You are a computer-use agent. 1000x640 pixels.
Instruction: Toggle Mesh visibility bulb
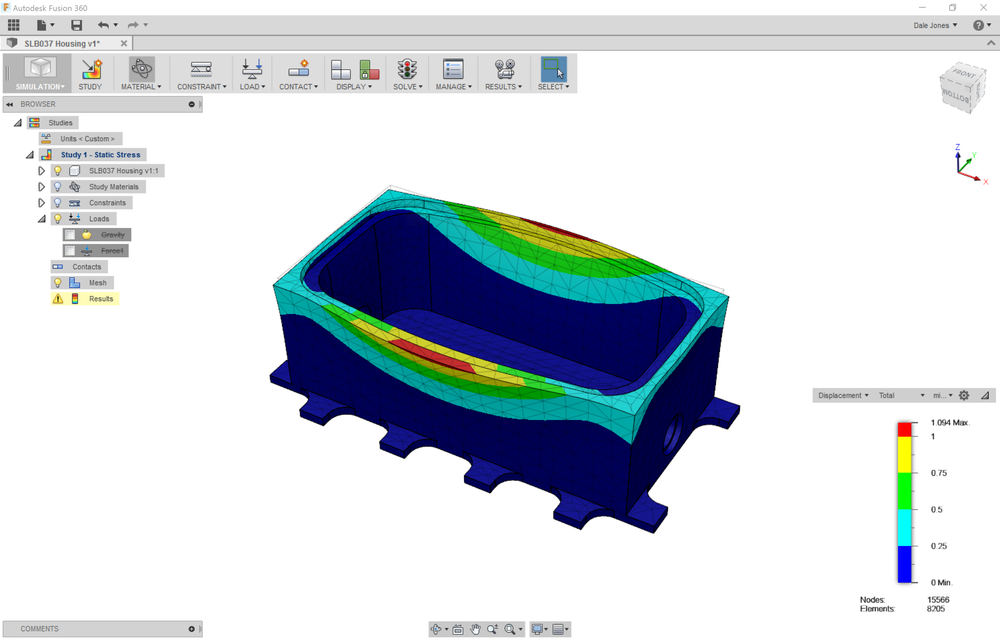click(x=57, y=282)
